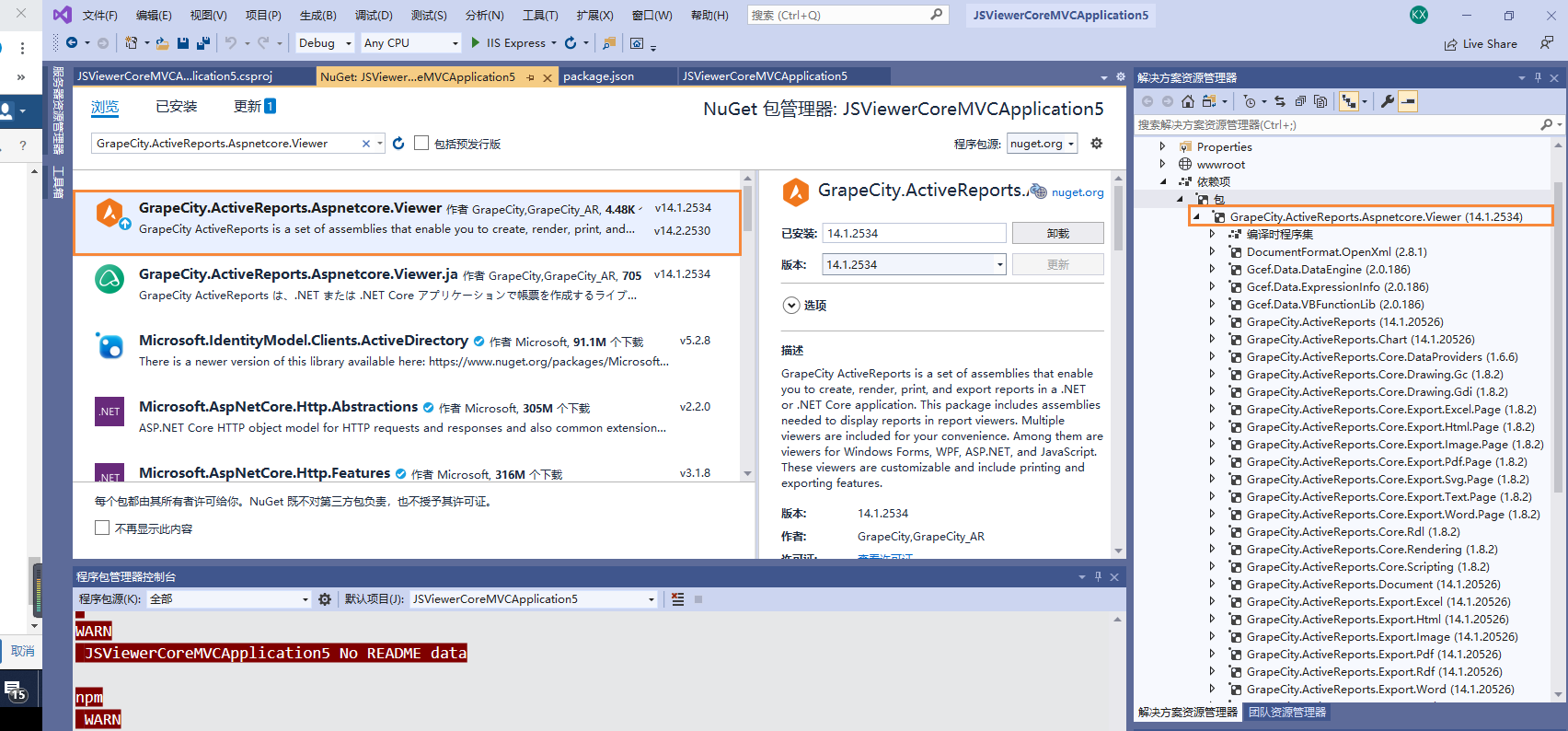
Task: Toggle the Preview Selected Items icon
Action: (x=1408, y=101)
